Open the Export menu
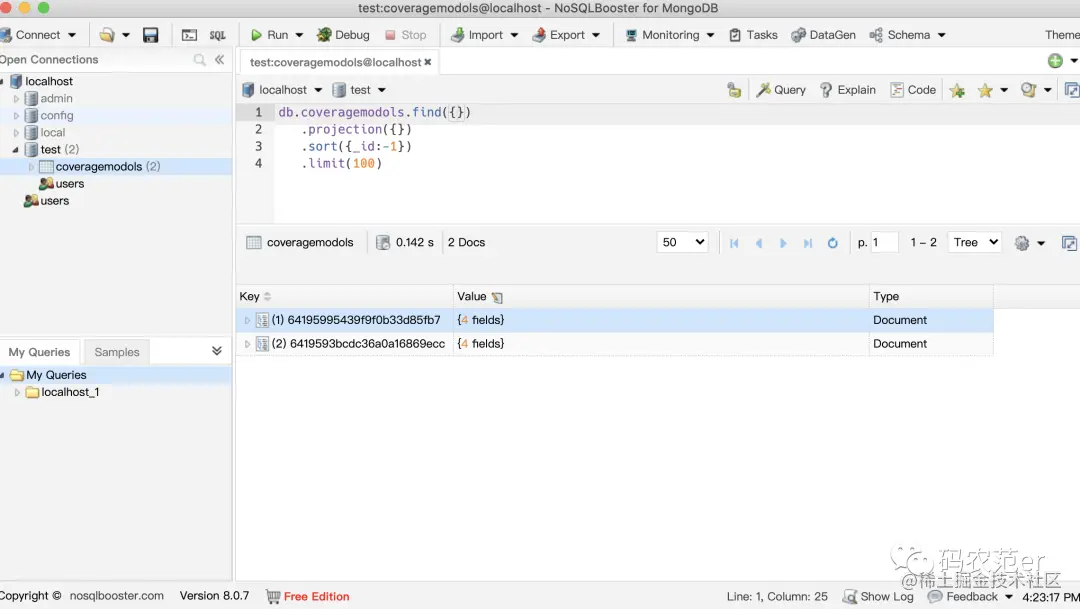The height and width of the screenshot is (609, 1080). coord(566,35)
